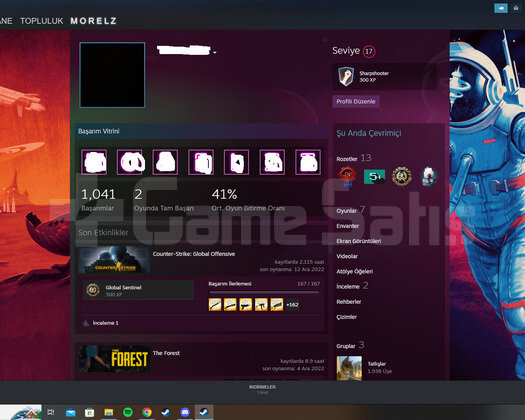Click the gold medal badge under Rozetler

pyautogui.click(x=401, y=176)
